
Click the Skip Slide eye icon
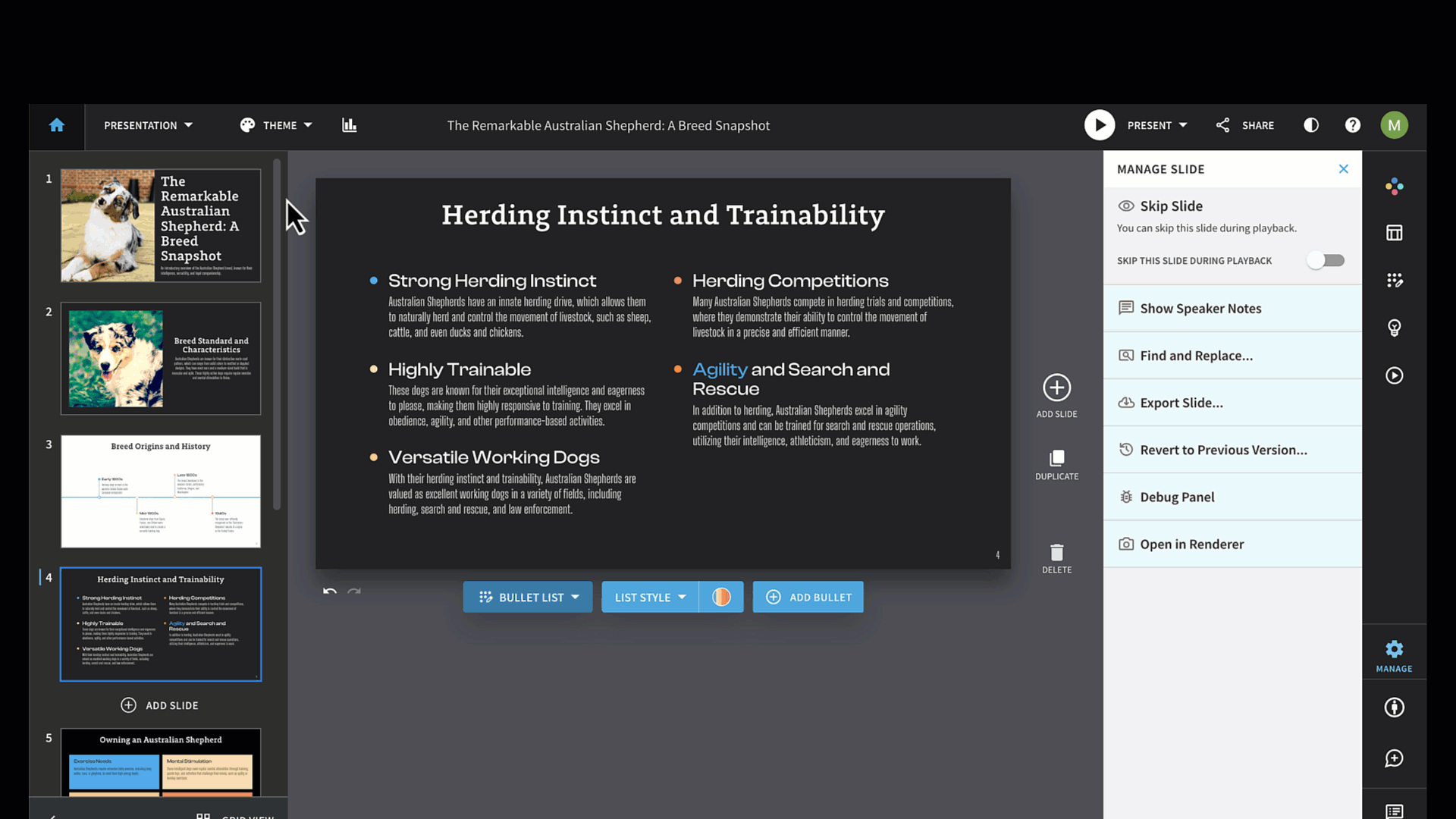click(x=1126, y=206)
